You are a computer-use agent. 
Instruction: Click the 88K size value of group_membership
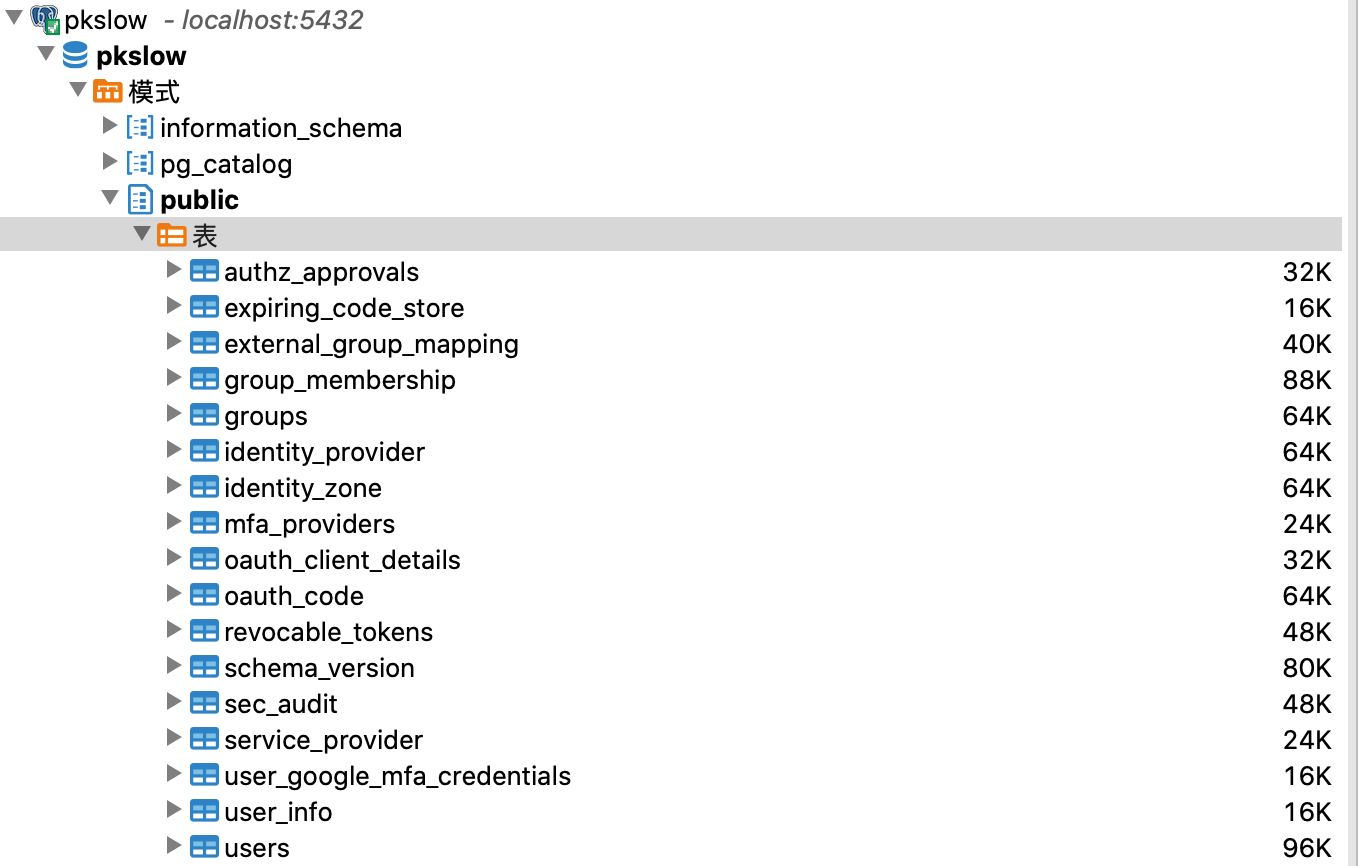(x=1306, y=380)
